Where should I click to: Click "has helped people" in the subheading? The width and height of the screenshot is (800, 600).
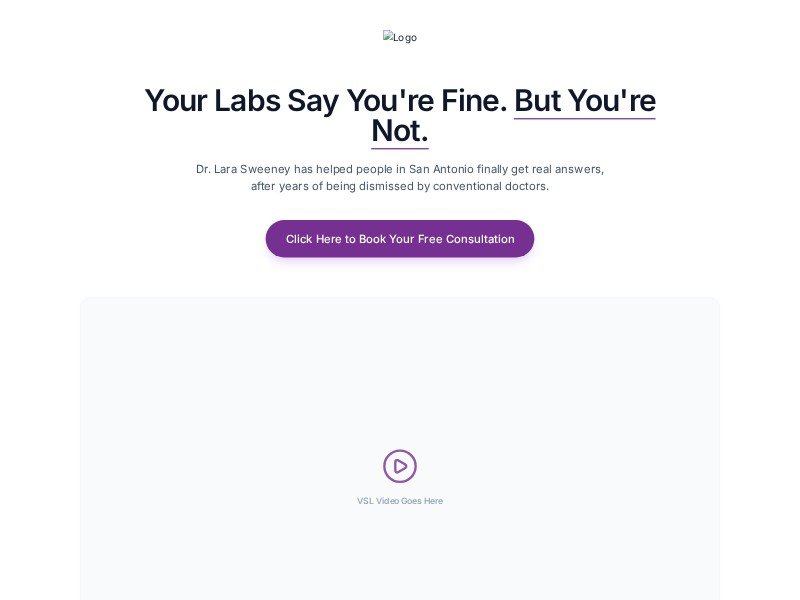tap(342, 169)
